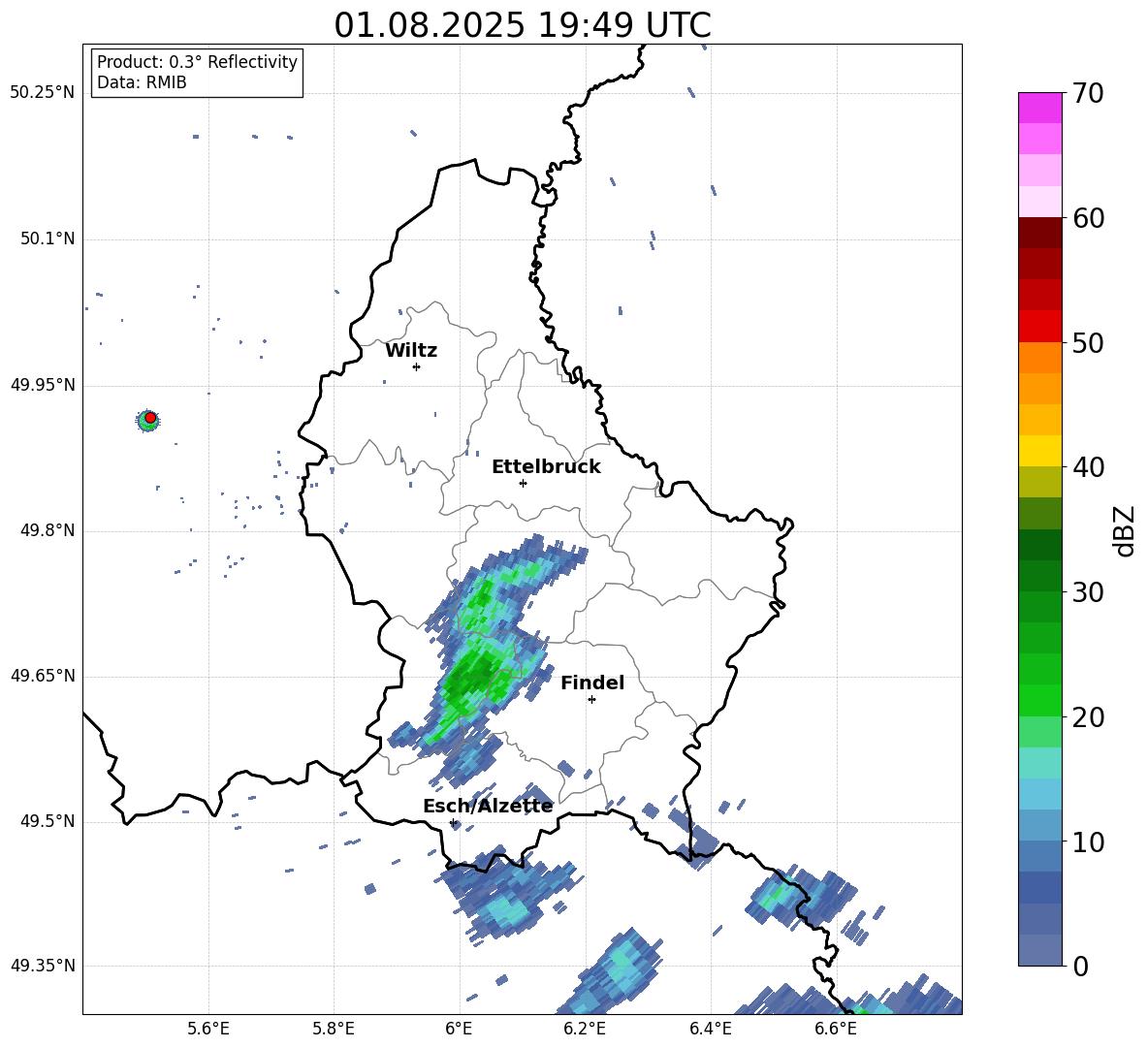
Task: Click the 49.95°N latitude label
Action: tap(43, 385)
